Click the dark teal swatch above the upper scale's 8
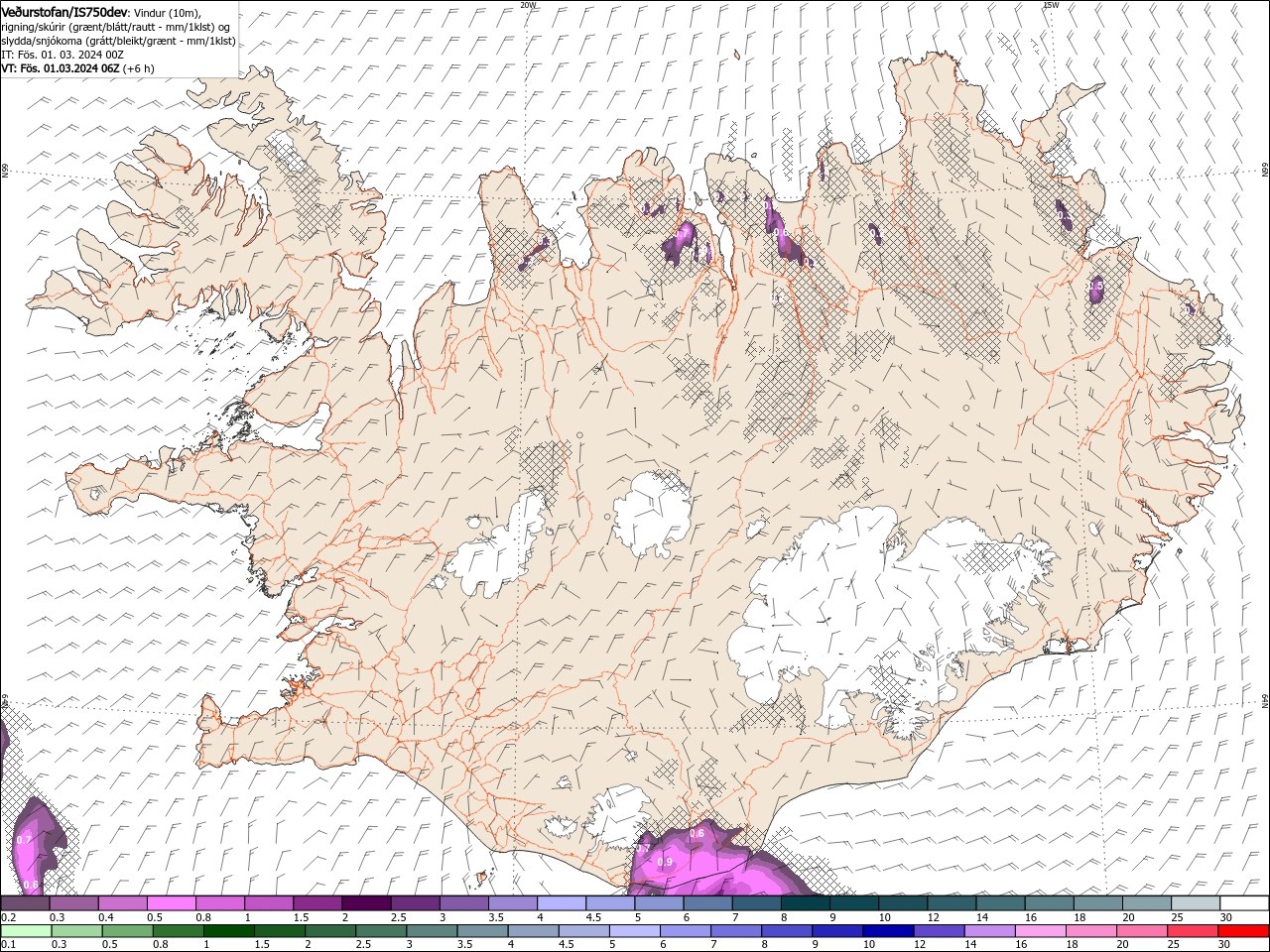This screenshot has height=952, width=1270. coord(806,903)
